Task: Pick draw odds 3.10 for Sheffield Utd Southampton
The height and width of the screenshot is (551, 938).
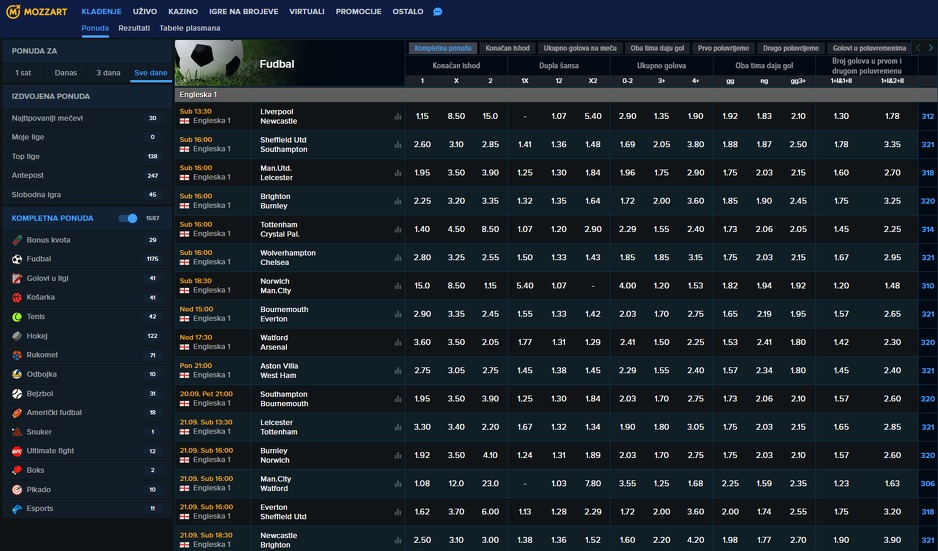Action: (456, 144)
